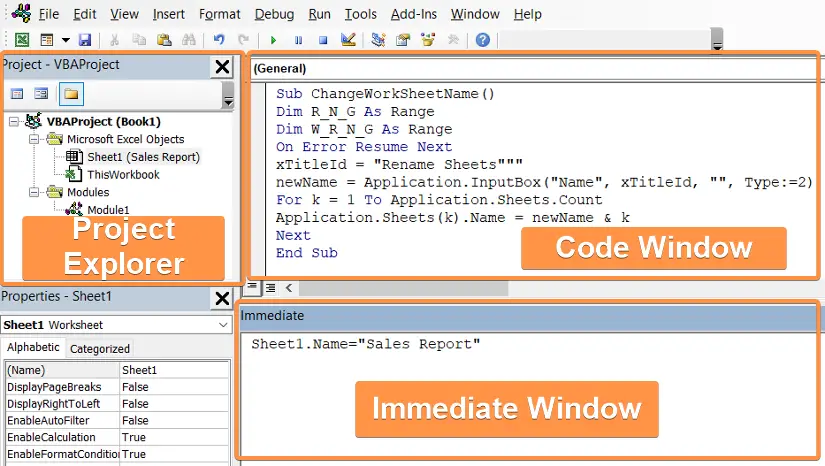Toggle Design Mode icon in toolbar
Viewport: 825px width, 466px height.
click(x=348, y=39)
